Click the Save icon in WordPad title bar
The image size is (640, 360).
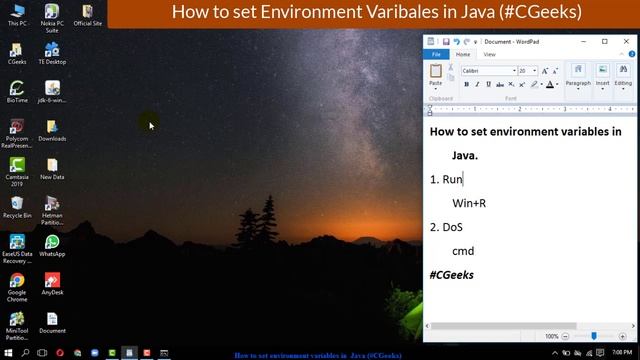tap(446, 42)
